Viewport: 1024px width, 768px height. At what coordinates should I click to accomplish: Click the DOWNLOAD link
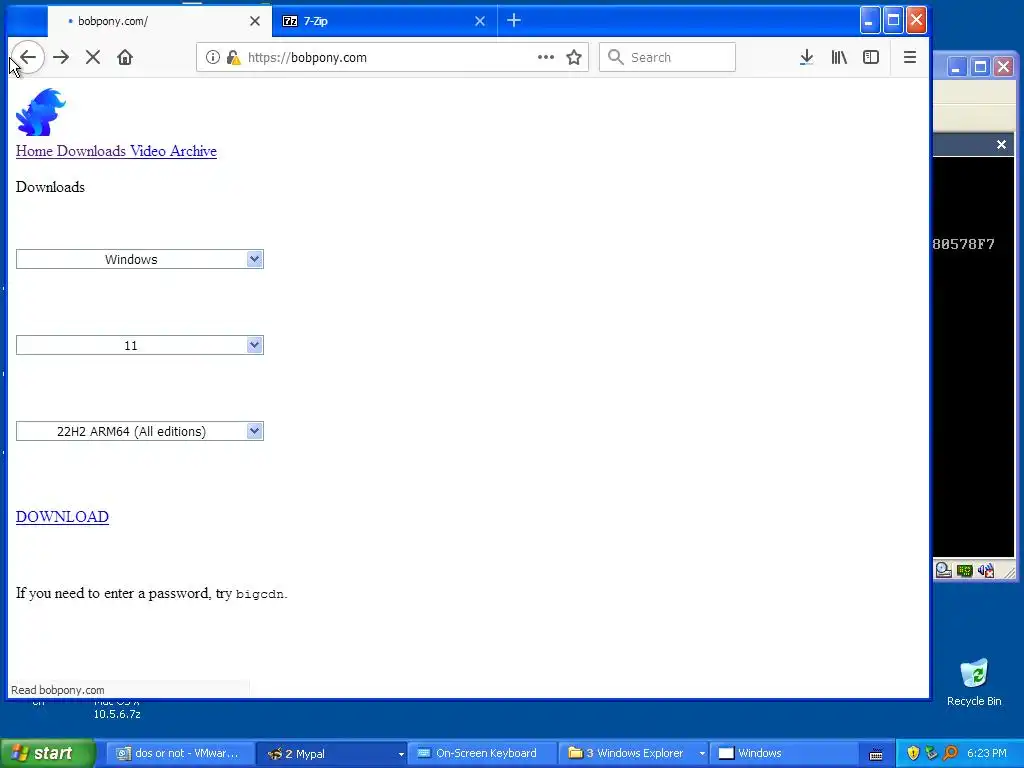[62, 517]
